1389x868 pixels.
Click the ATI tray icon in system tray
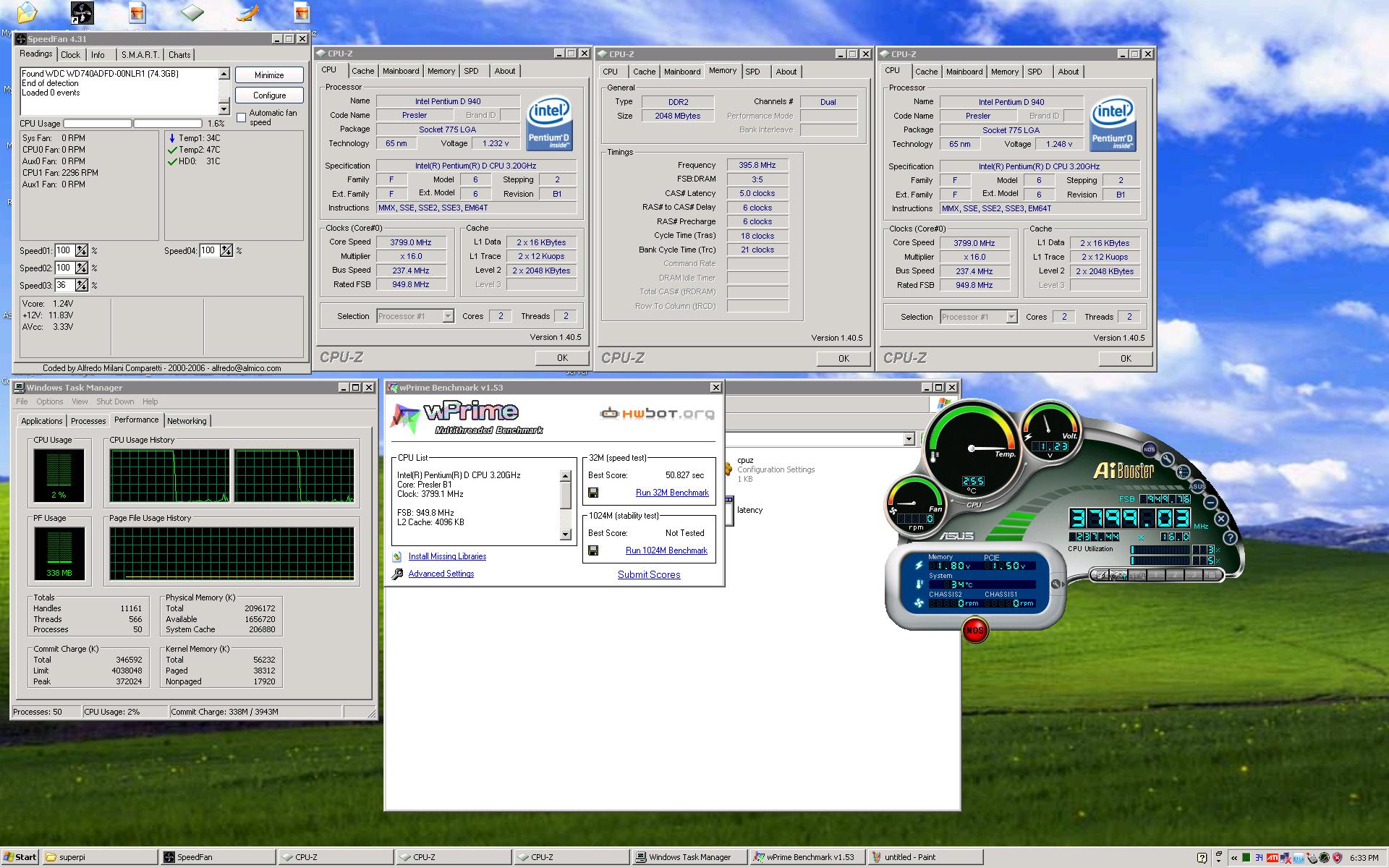coord(1273,858)
